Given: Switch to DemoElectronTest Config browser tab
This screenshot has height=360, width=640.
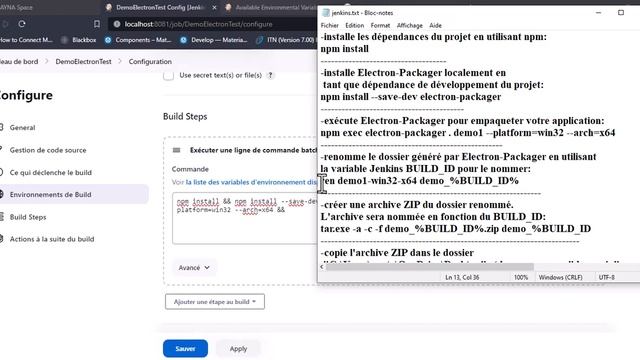Looking at the screenshot, I should click(x=161, y=7).
